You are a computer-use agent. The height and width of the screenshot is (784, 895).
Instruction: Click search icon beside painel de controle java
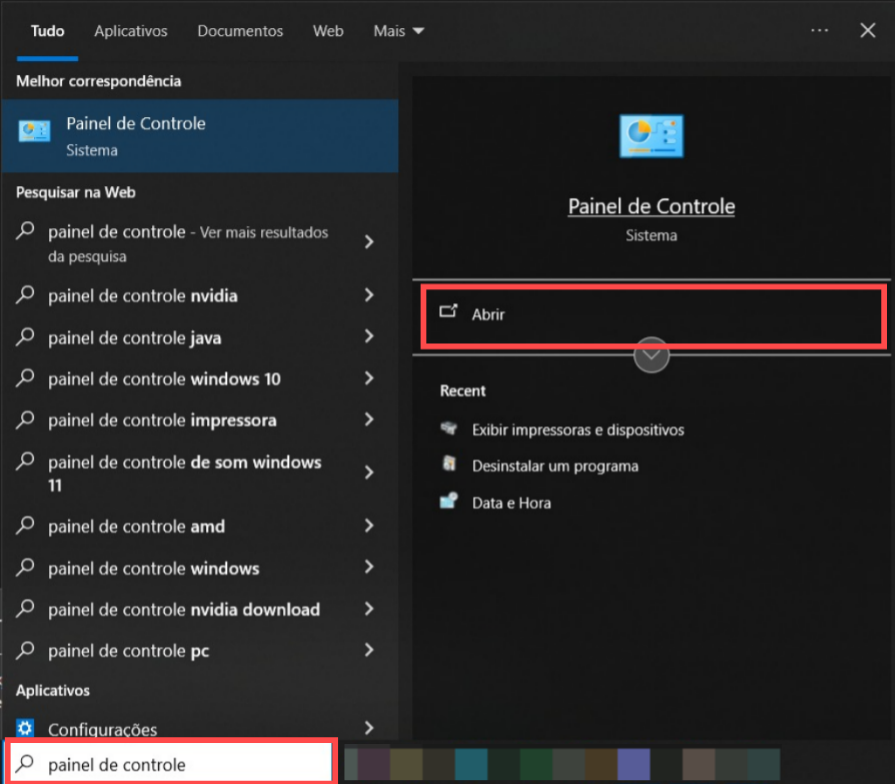(x=25, y=337)
